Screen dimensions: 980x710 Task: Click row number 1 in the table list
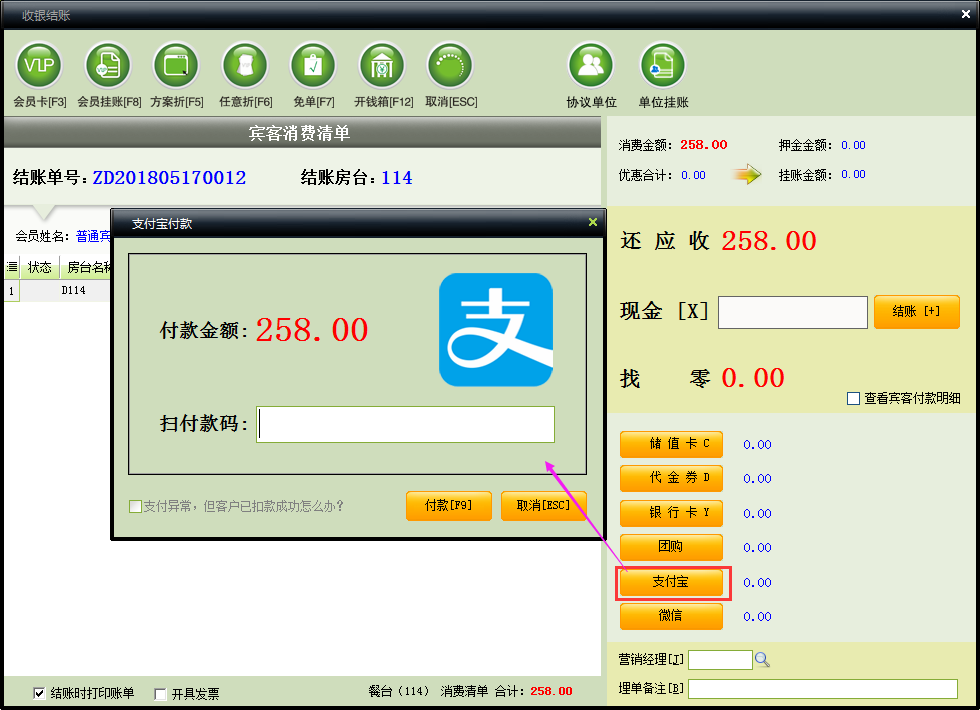click(x=11, y=291)
